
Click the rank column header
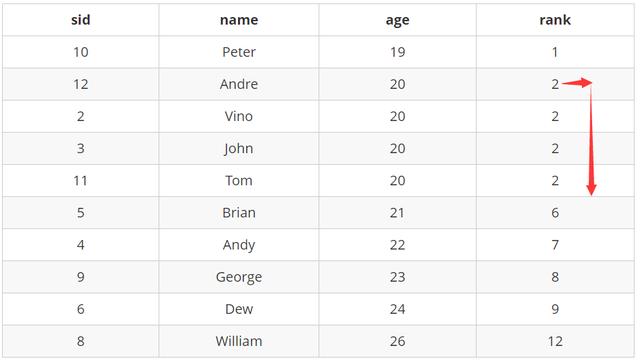[x=555, y=20]
